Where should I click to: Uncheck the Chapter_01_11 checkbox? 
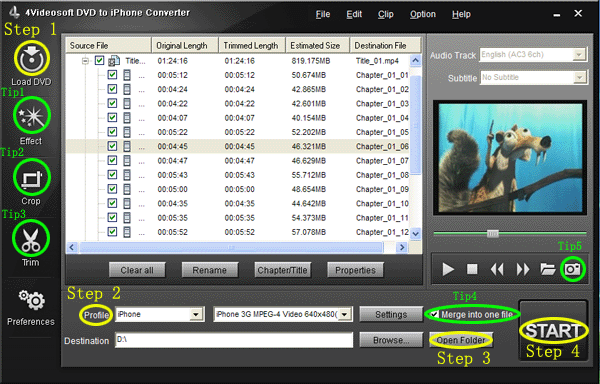(x=112, y=218)
